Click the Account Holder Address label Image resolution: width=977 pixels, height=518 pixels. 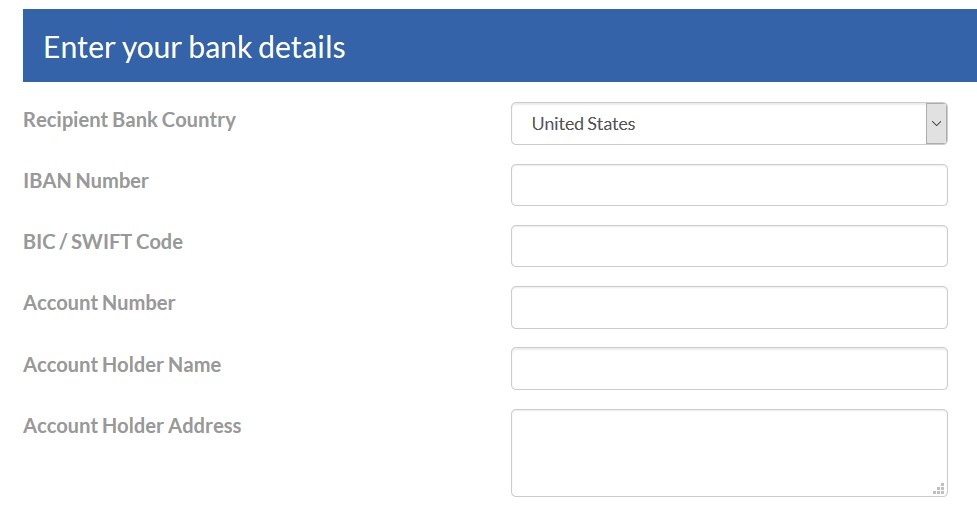[x=132, y=426]
